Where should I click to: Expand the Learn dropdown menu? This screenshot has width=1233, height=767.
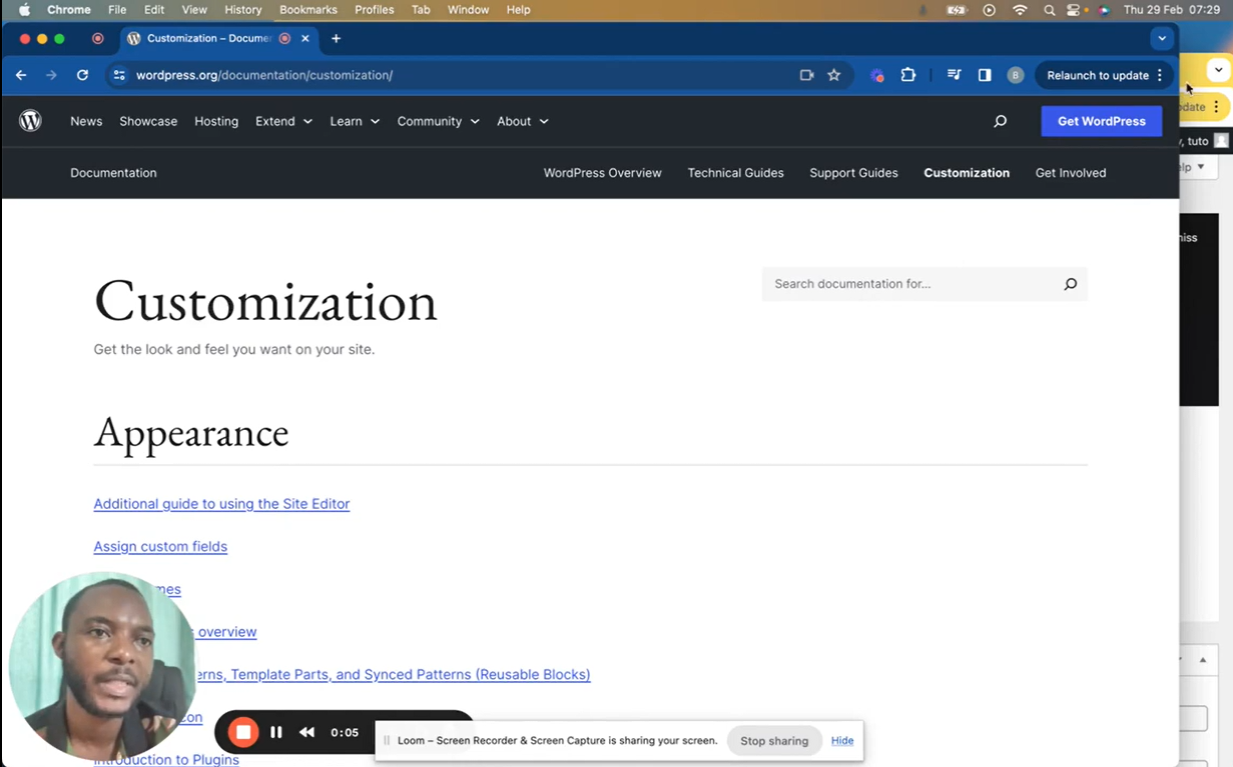355,121
